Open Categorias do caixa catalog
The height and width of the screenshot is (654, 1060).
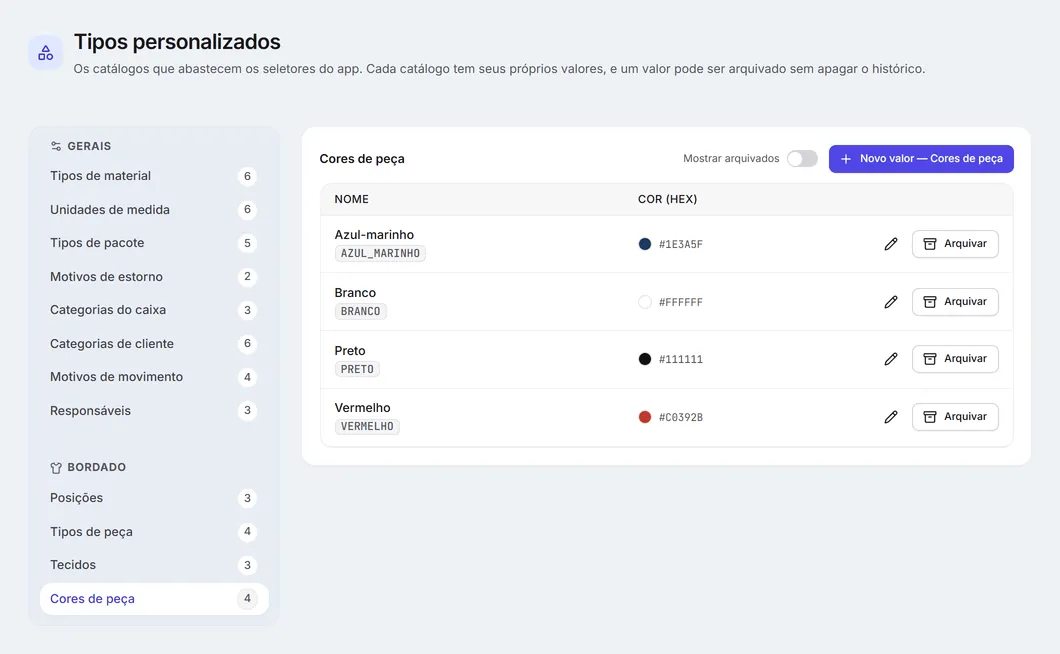154,310
